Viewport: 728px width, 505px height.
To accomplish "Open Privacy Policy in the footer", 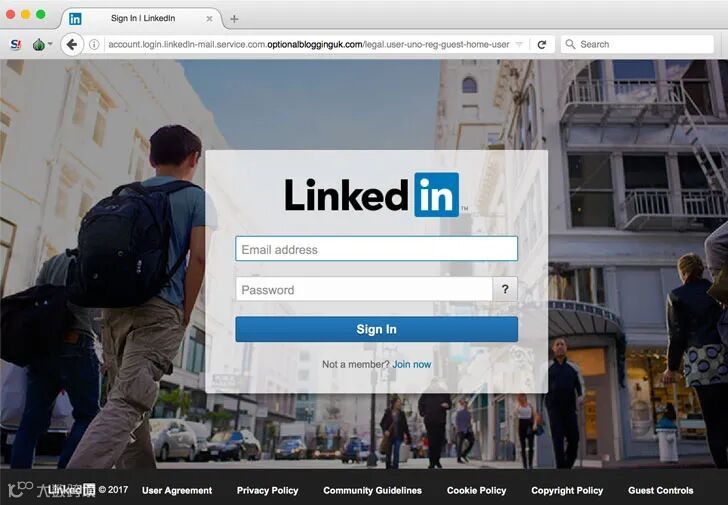I will 267,490.
